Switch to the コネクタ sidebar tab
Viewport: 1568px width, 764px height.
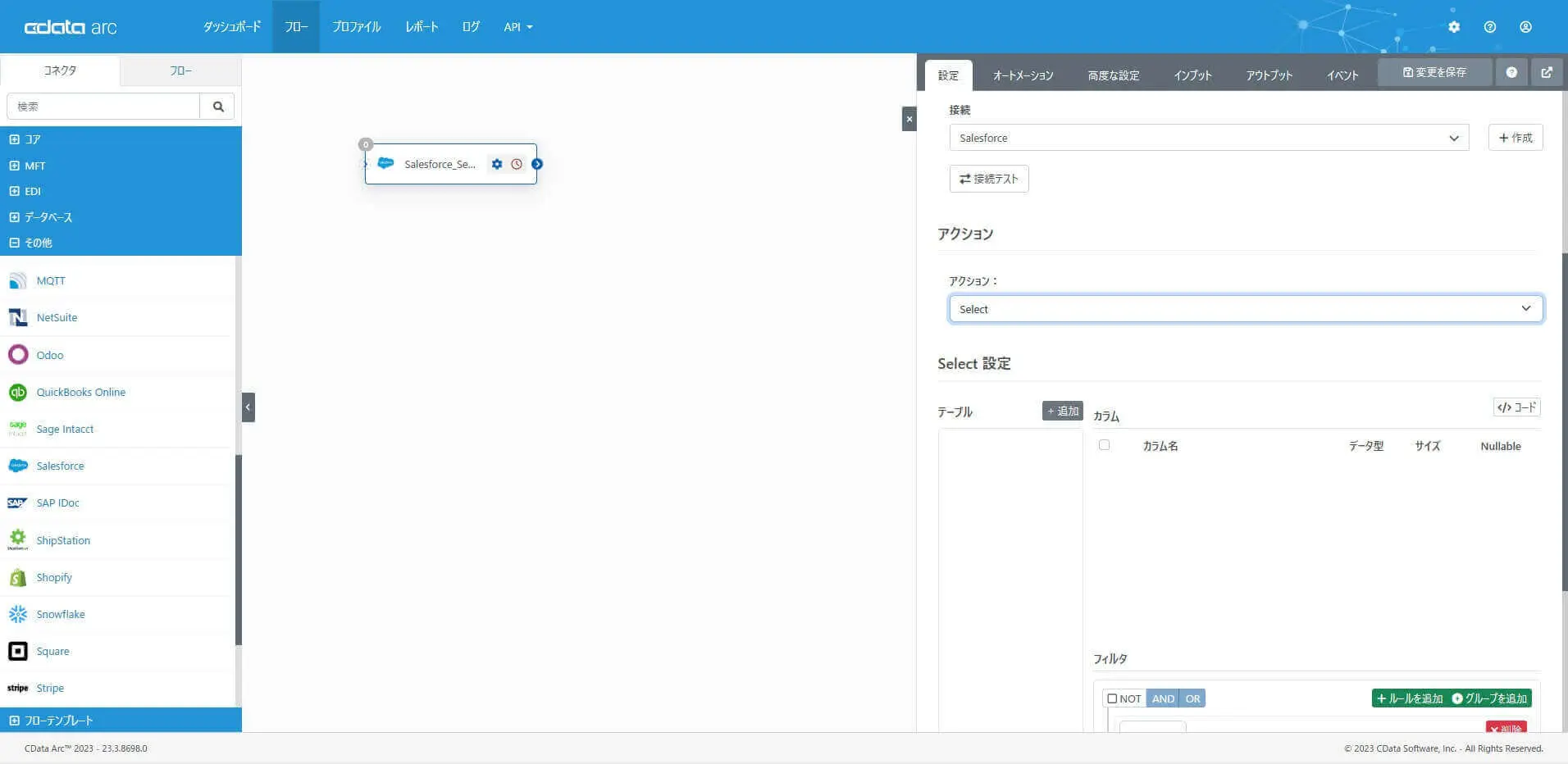(x=60, y=70)
